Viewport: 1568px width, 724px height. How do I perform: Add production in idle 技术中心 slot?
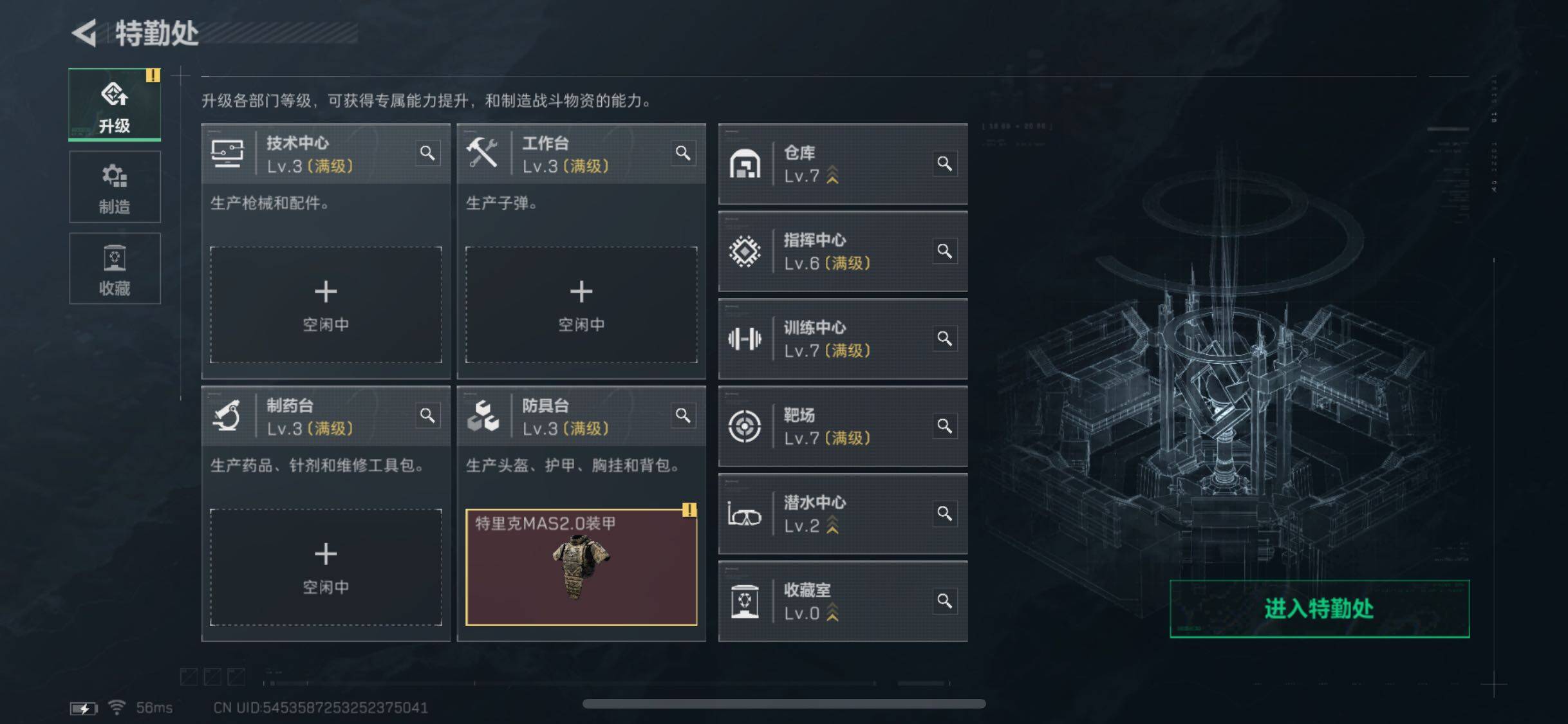326,305
